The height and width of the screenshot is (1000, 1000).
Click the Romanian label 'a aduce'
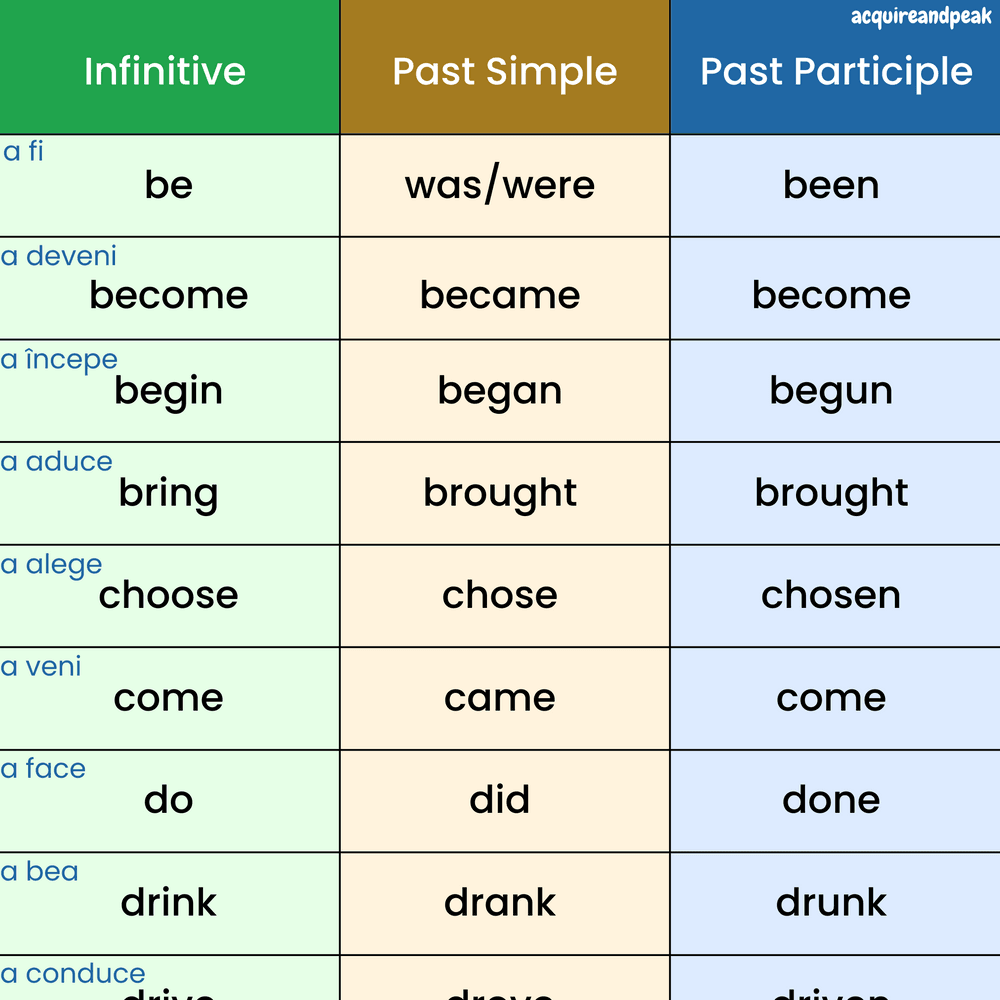(57, 462)
